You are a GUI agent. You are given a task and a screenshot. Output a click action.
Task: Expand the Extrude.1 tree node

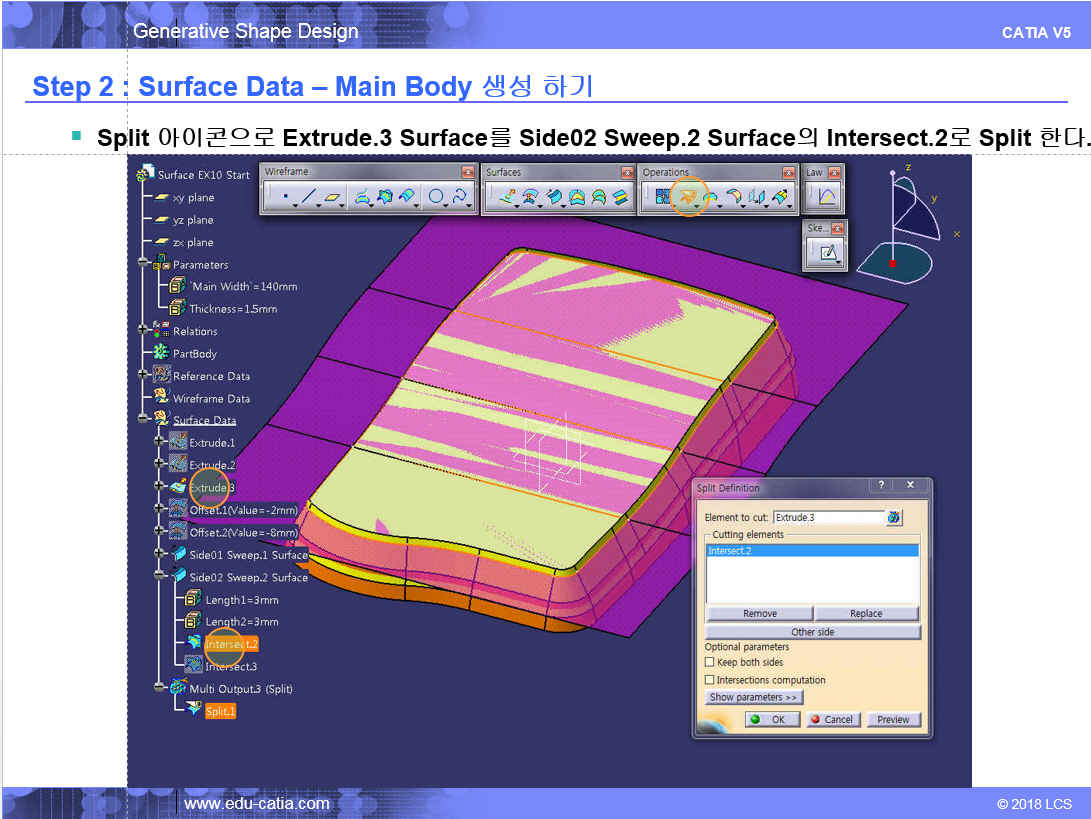tap(160, 442)
